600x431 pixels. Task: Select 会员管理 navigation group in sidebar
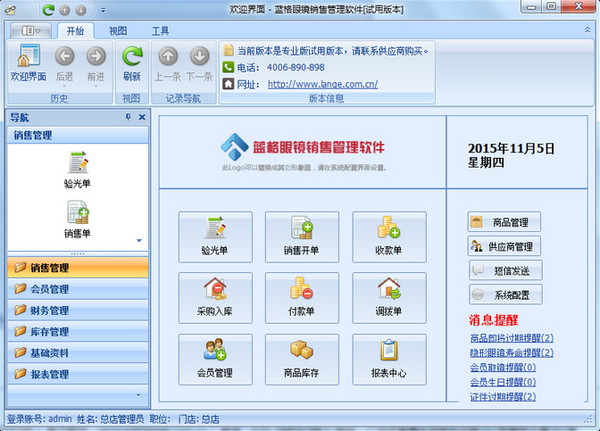pos(78,289)
